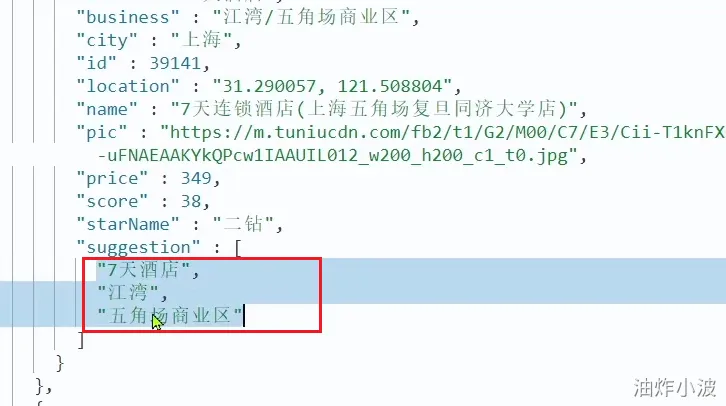Click the outer closing brace with comma
Image resolution: width=726 pixels, height=406 pixels.
44,385
